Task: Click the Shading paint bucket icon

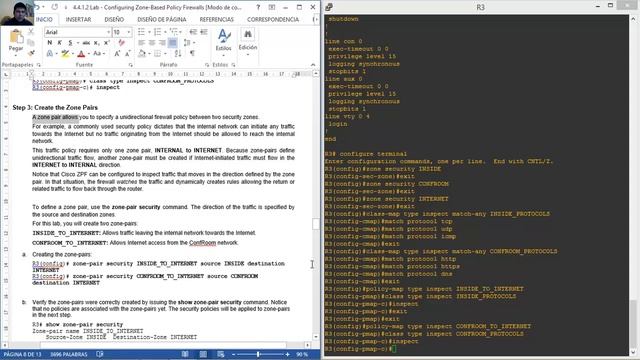Action: pyautogui.click(x=142, y=53)
